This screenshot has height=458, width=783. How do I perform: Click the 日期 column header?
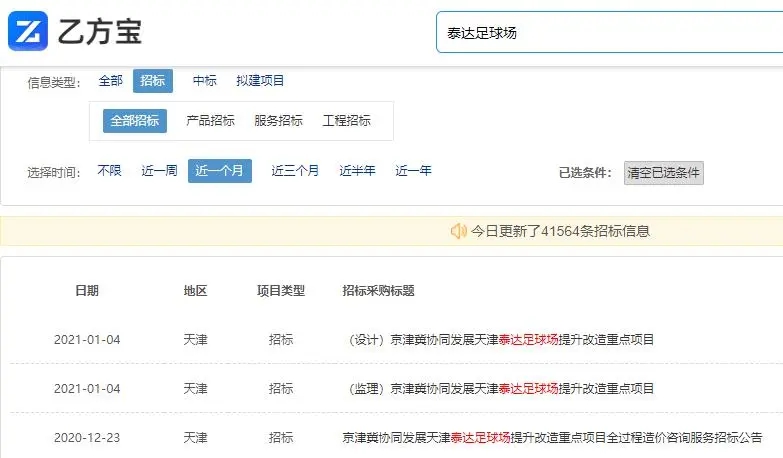pos(87,291)
